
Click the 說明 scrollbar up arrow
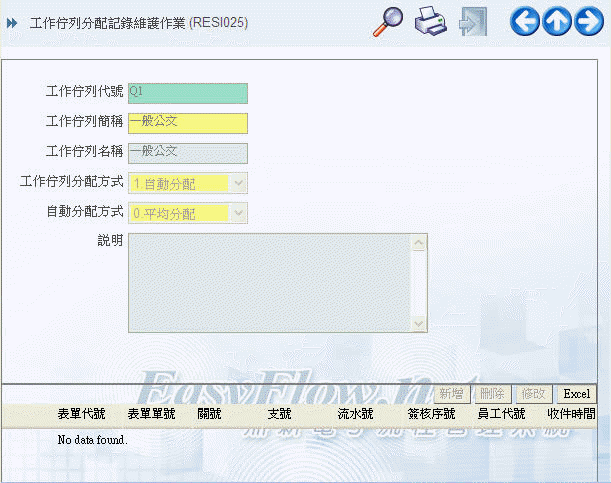419,242
